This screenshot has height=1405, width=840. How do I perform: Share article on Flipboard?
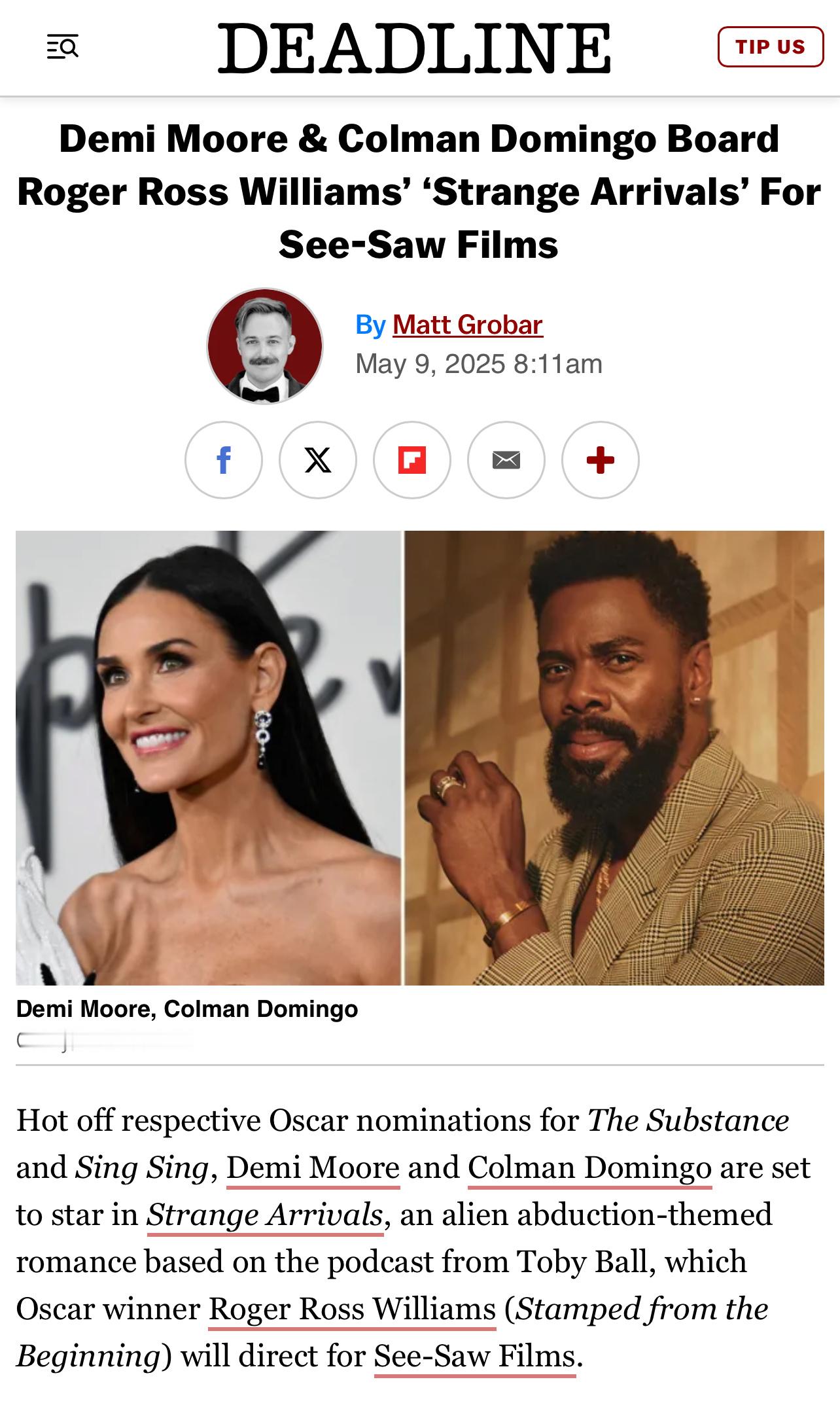coord(412,460)
